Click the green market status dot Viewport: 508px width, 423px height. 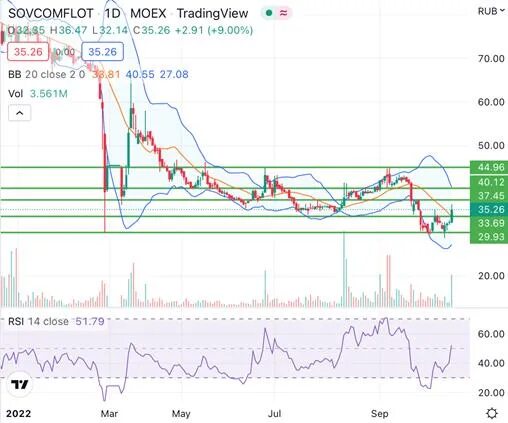(x=269, y=13)
